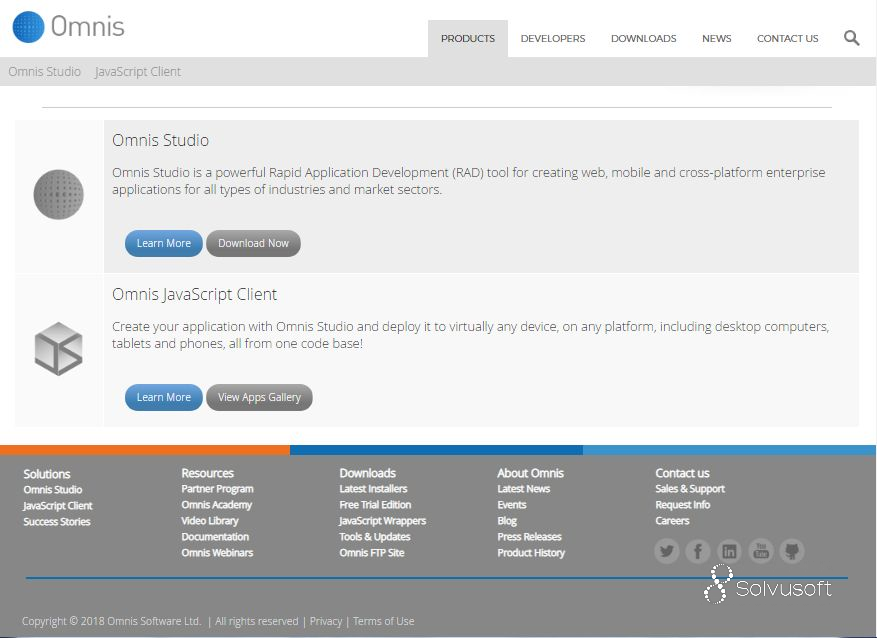This screenshot has height=638, width=877.
Task: Open the Tools & Updates link
Action: coord(375,536)
